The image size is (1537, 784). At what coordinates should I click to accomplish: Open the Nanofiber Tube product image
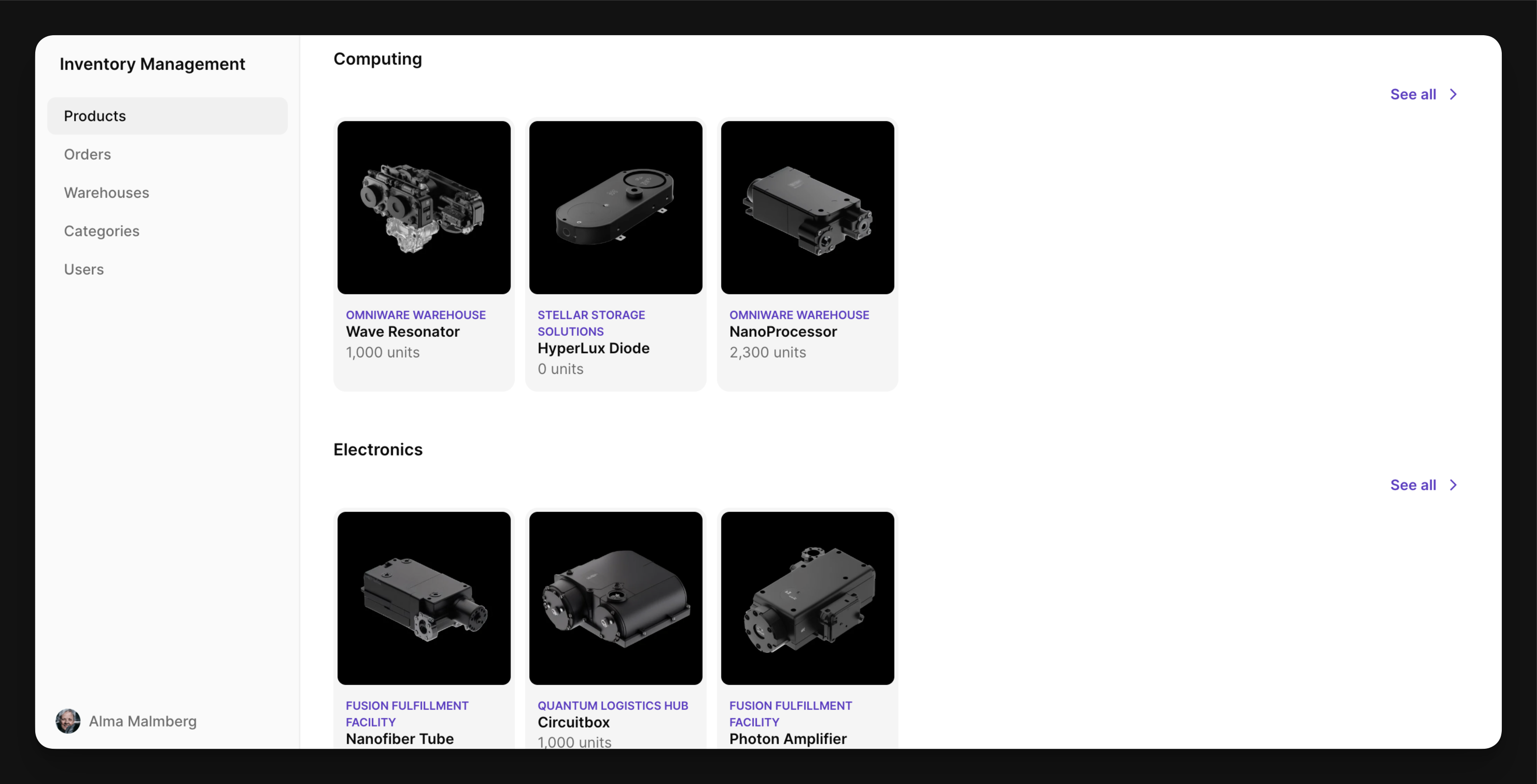(x=424, y=598)
